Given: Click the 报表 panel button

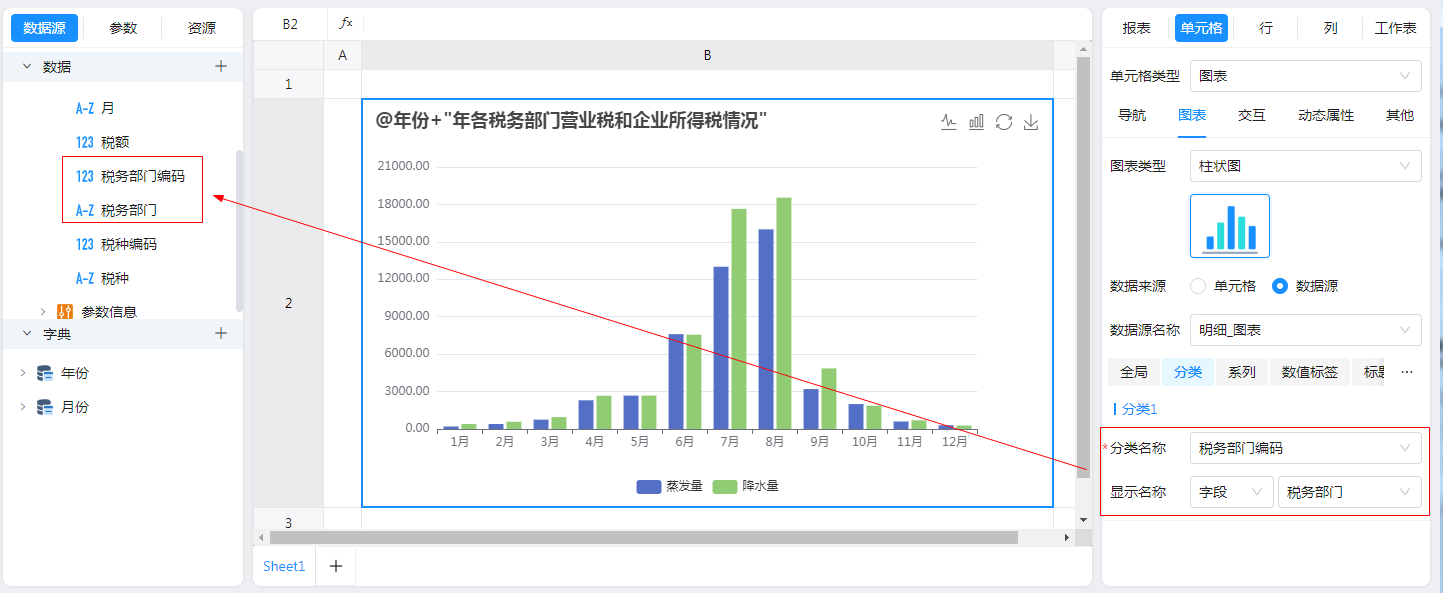Looking at the screenshot, I should coord(1136,28).
